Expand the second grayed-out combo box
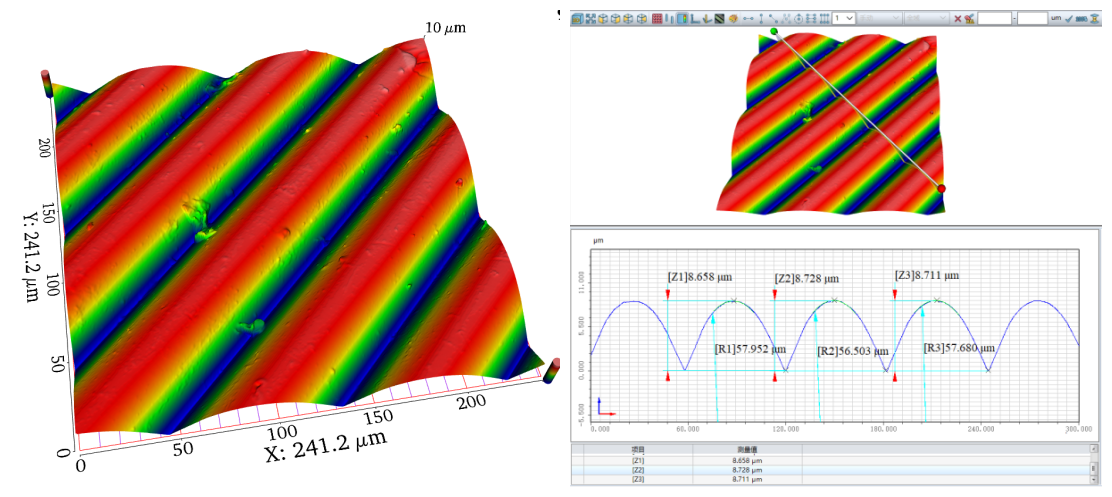 (925, 18)
